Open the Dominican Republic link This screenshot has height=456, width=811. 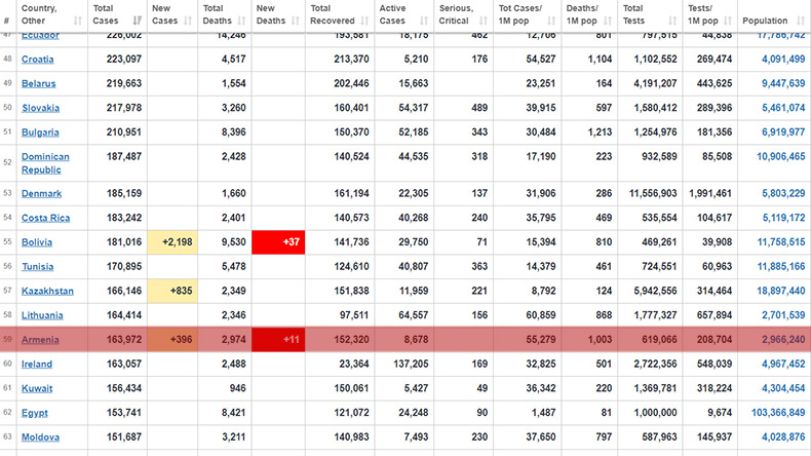click(x=46, y=163)
